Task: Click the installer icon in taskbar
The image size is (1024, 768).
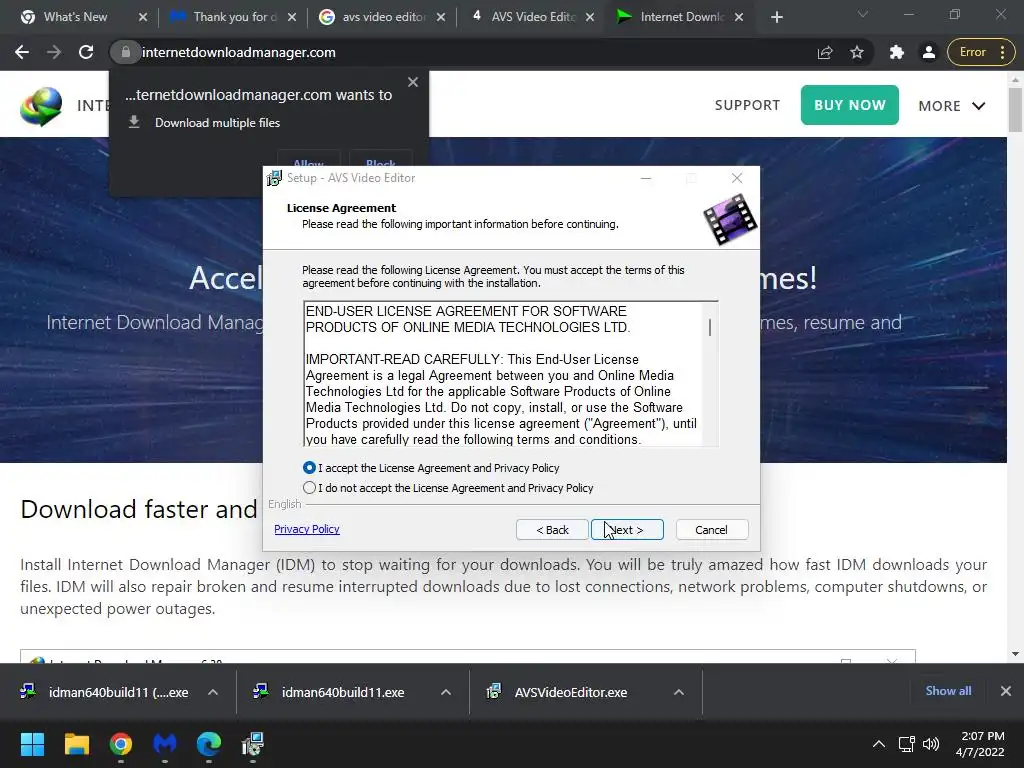Action: point(253,744)
